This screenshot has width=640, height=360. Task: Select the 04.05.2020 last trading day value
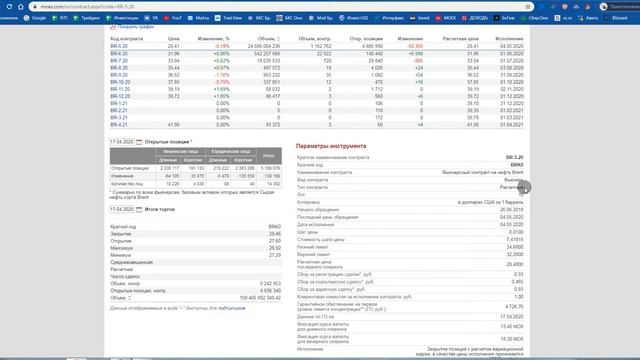[x=511, y=217]
